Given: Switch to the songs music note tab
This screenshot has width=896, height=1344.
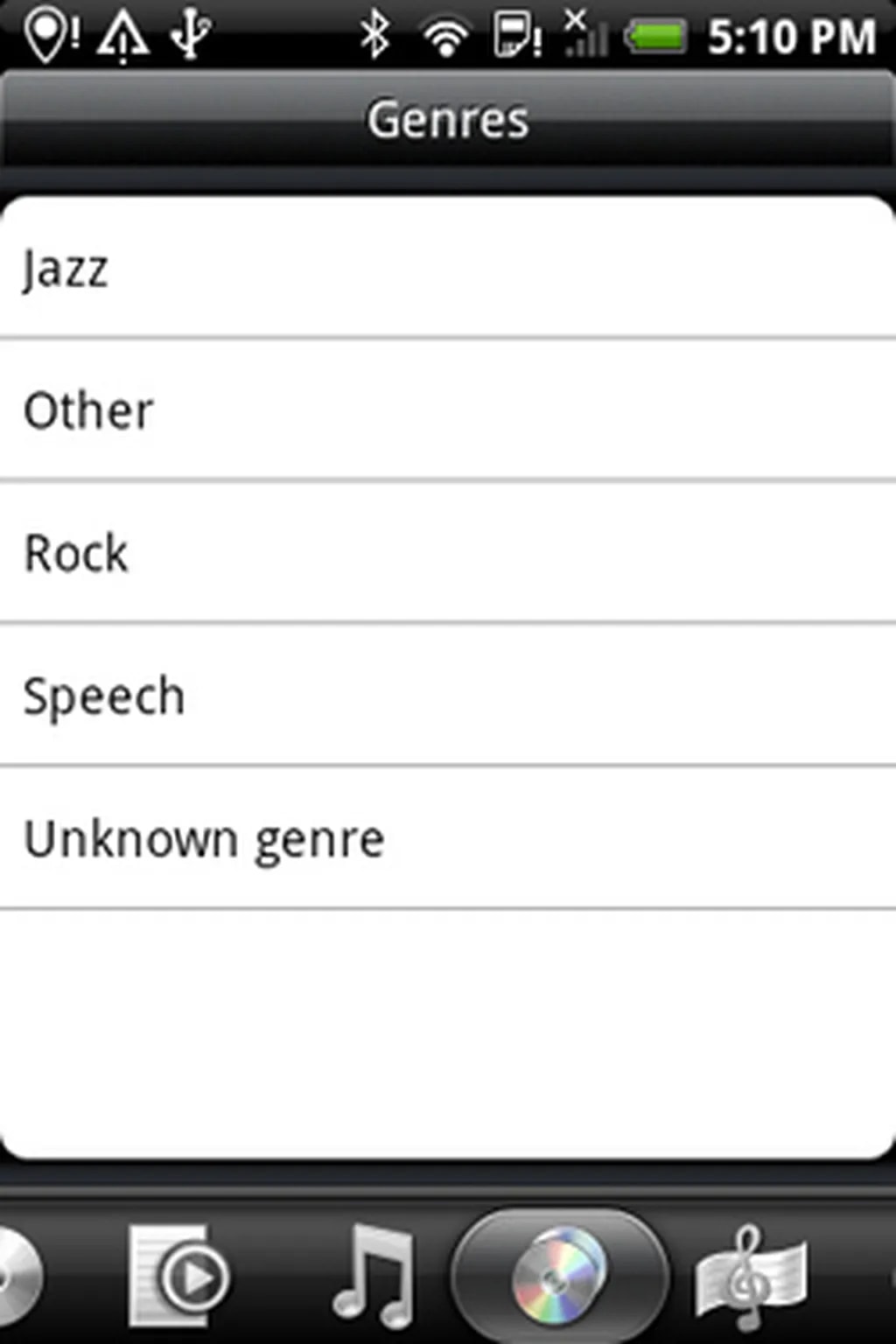Looking at the screenshot, I should point(373,1276).
